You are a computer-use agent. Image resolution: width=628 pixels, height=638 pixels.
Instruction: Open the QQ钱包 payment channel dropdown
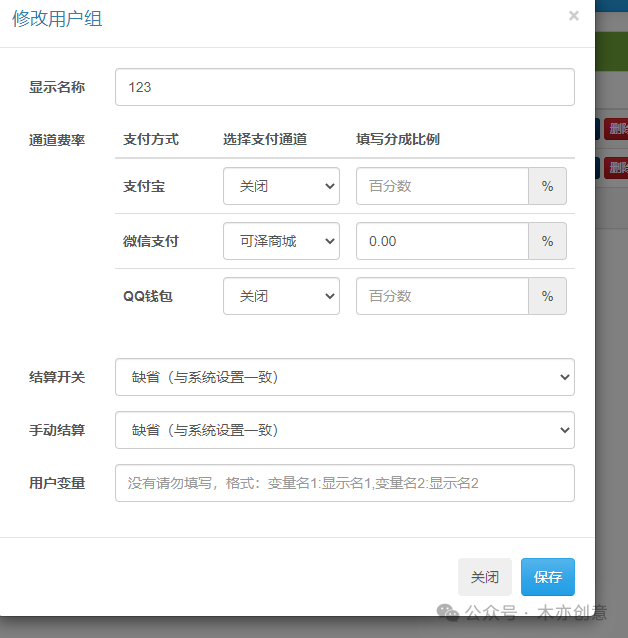click(281, 296)
